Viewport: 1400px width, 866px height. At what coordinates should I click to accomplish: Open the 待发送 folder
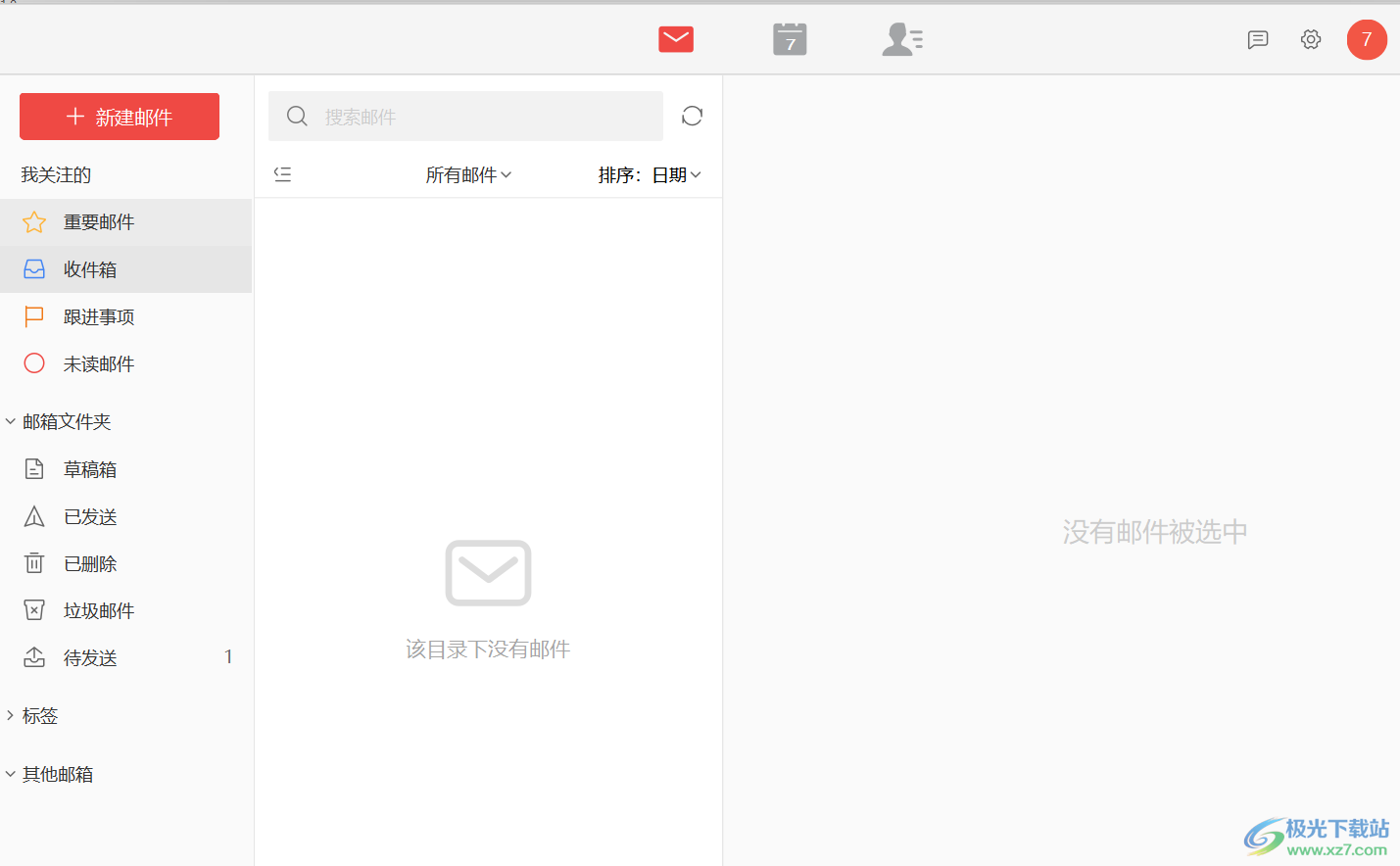pos(125,657)
